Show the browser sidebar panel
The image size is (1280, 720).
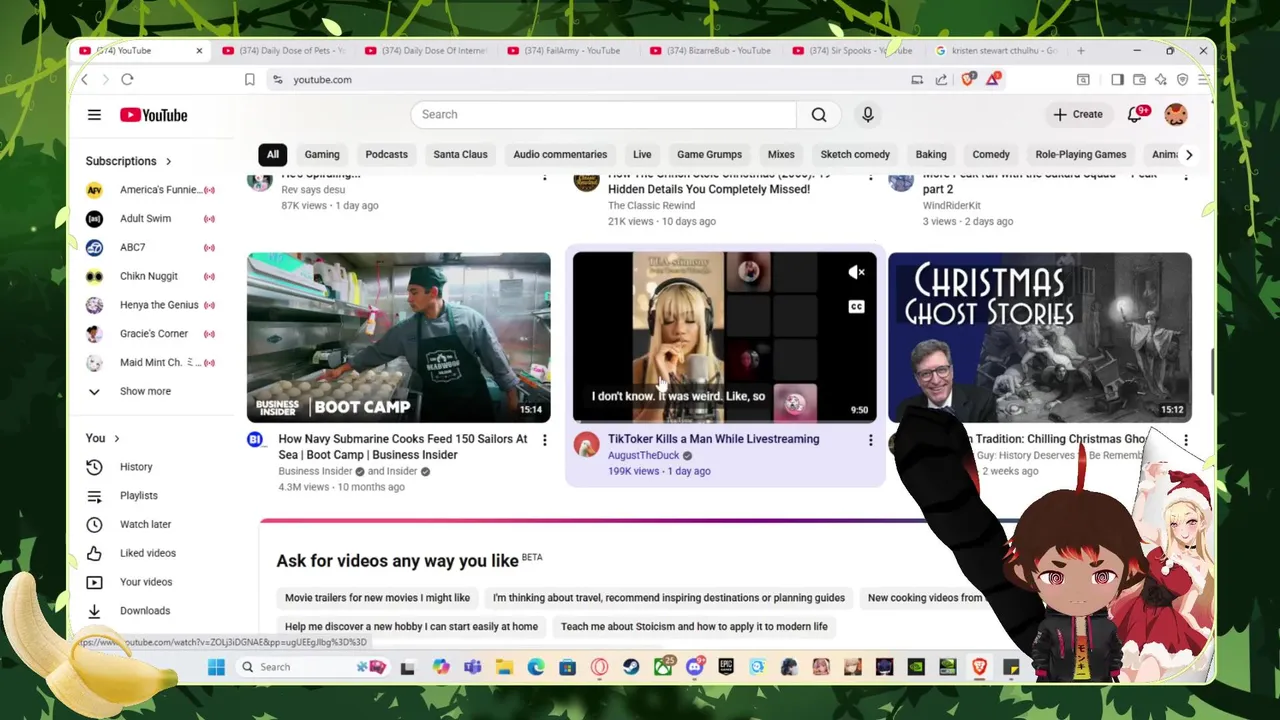point(1117,80)
